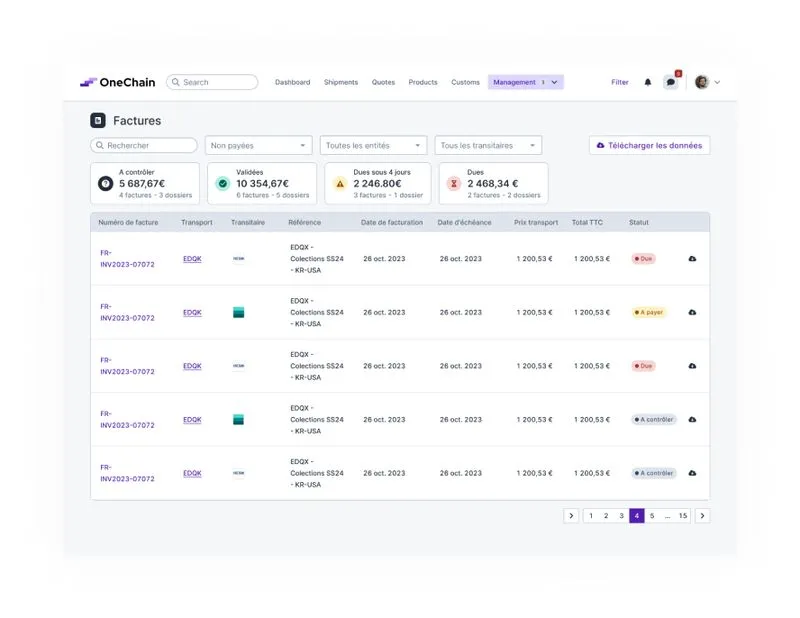
Task: Click the Transport column header
Action: coord(196,223)
